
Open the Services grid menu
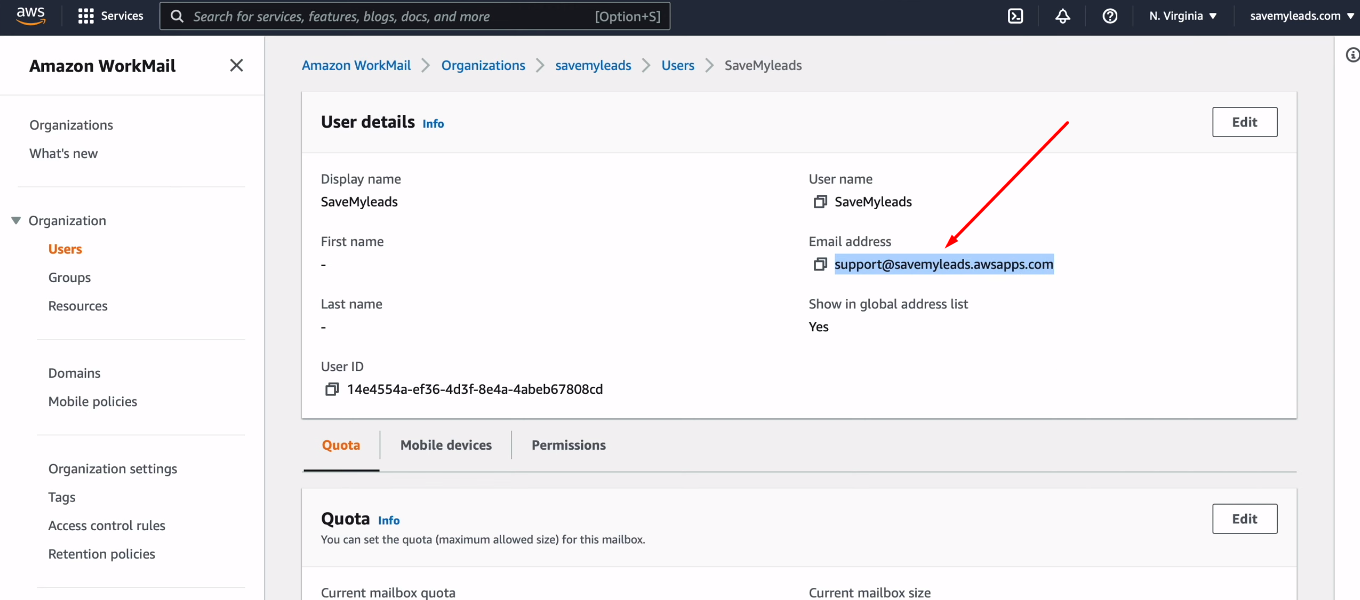point(110,16)
